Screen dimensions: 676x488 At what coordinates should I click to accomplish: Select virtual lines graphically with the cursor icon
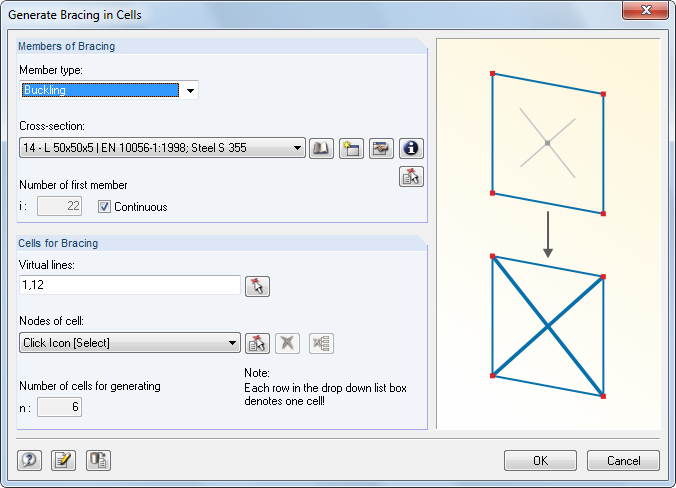point(257,286)
